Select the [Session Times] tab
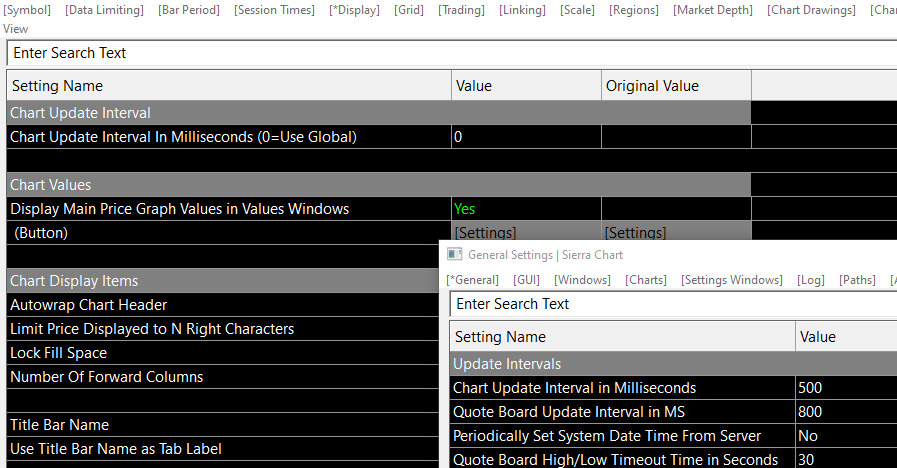897x468 pixels. point(274,10)
